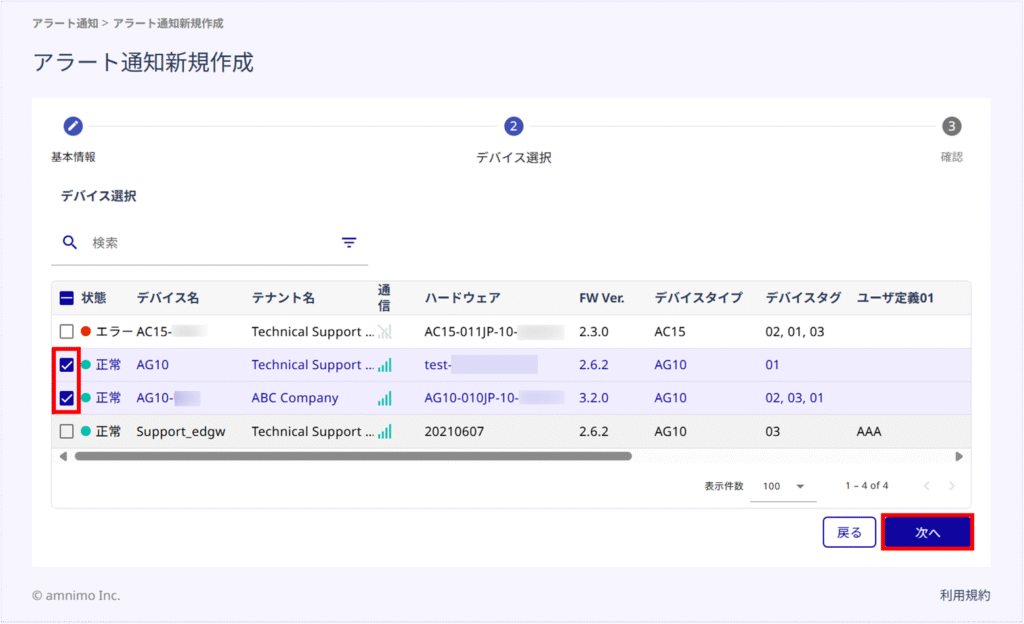Check the Support_edgw device row
The height and width of the screenshot is (624, 1024).
point(67,431)
